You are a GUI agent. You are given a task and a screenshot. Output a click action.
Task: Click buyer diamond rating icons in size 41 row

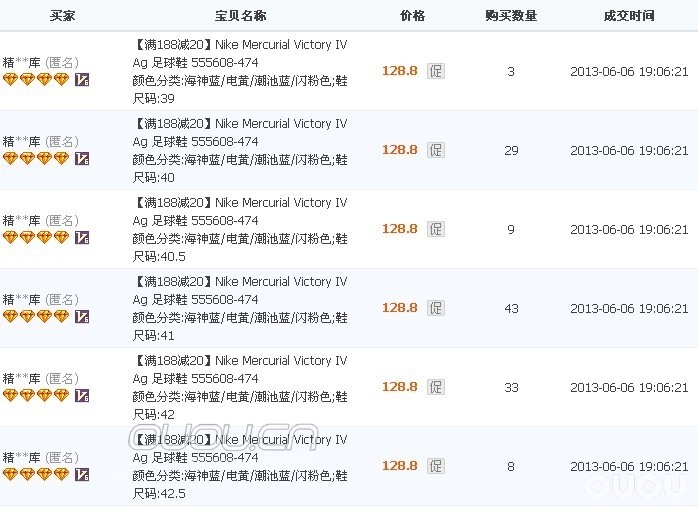(x=36, y=317)
